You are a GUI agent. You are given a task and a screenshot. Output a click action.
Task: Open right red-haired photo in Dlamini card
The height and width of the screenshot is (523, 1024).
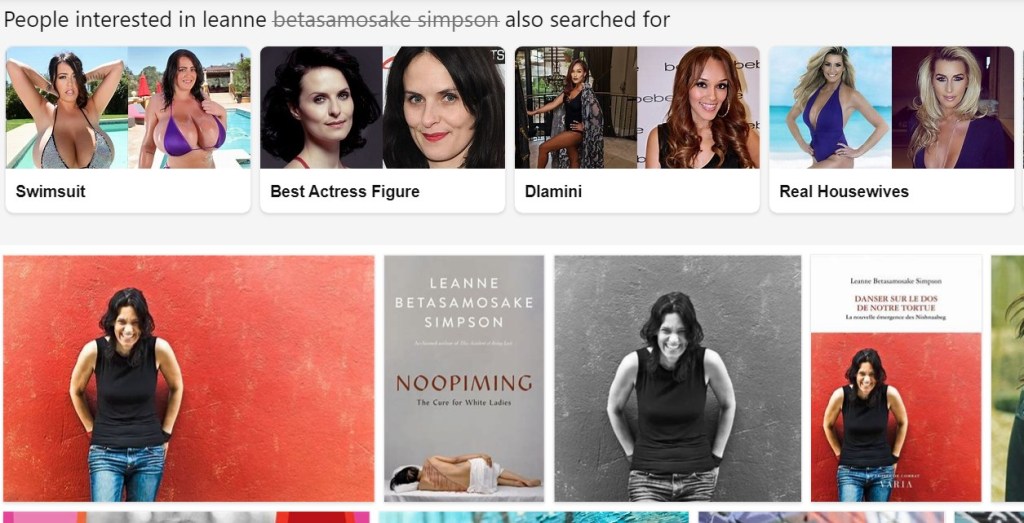point(699,107)
